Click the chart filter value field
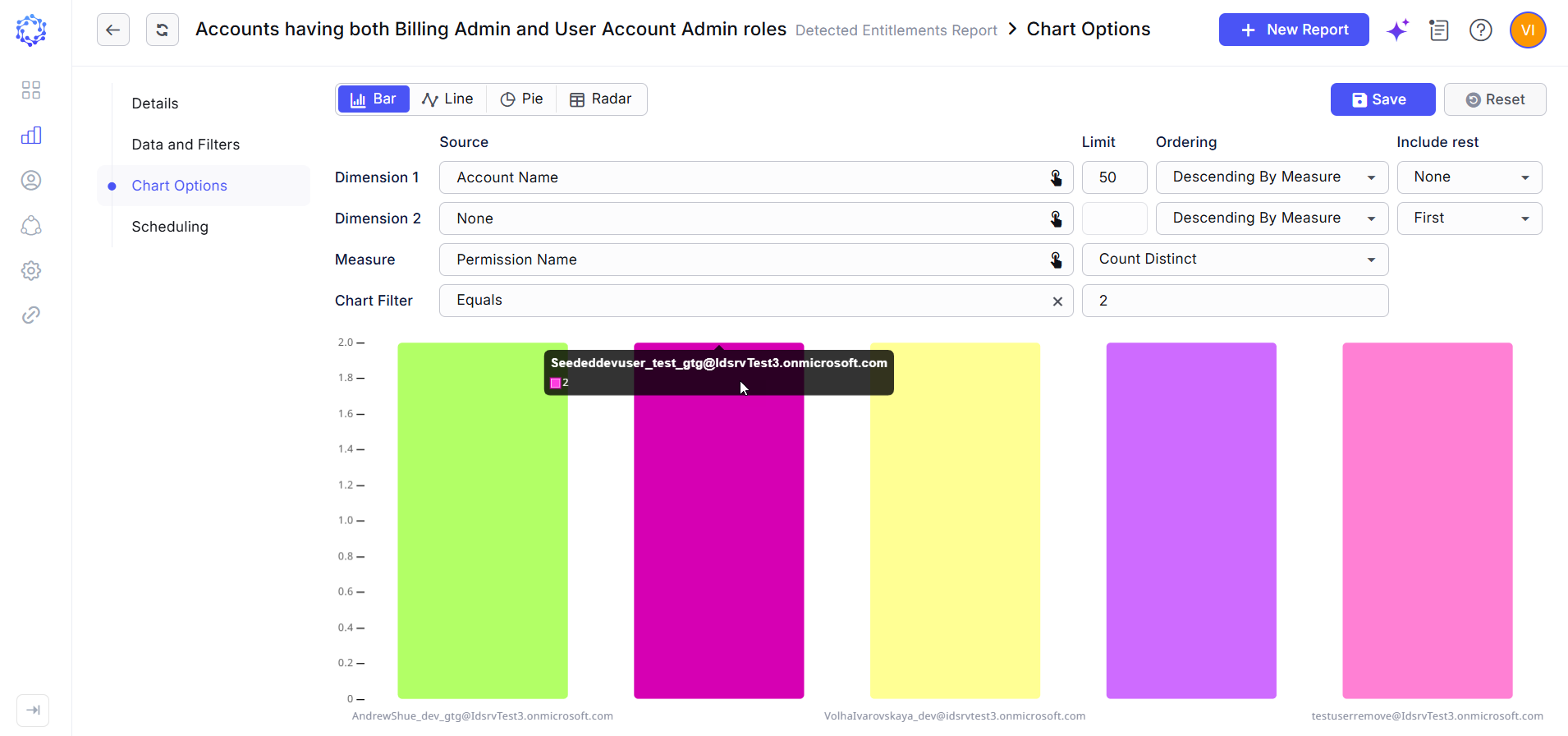Screen dimensions: 1568x736 [1235, 301]
